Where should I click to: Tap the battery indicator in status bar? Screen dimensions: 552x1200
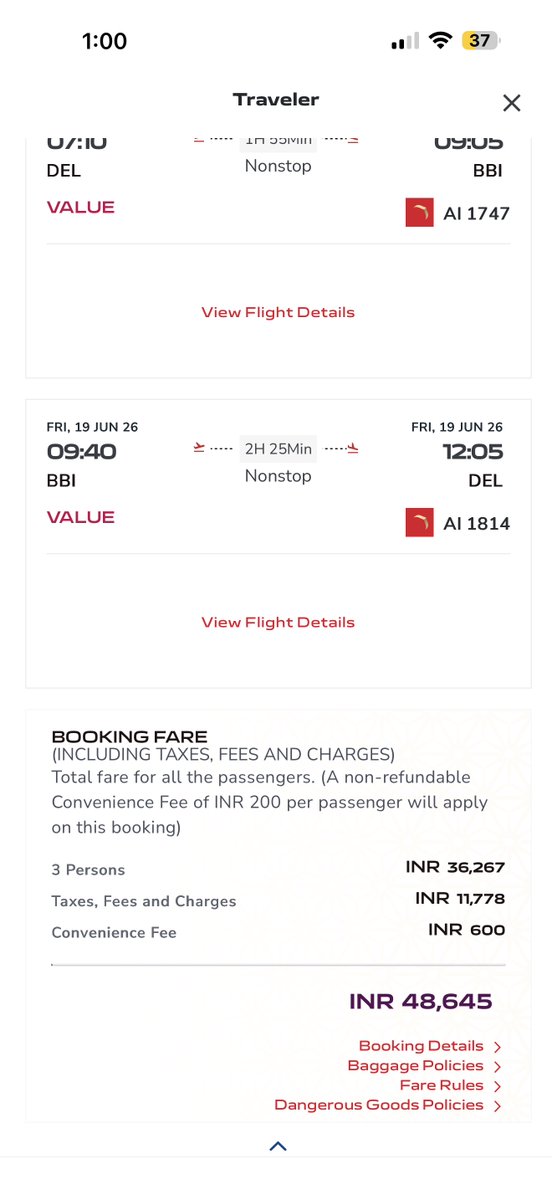coord(481,41)
